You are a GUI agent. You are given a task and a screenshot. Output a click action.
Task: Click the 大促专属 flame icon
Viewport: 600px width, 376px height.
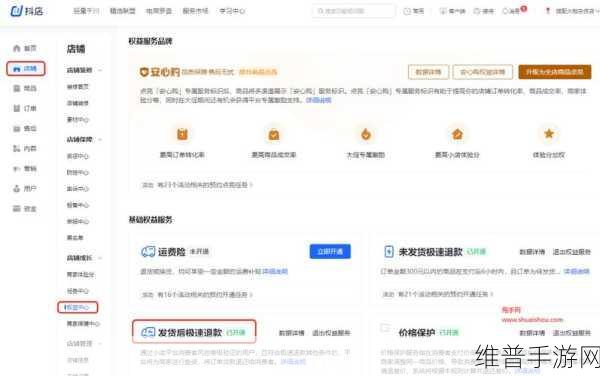[x=366, y=134]
